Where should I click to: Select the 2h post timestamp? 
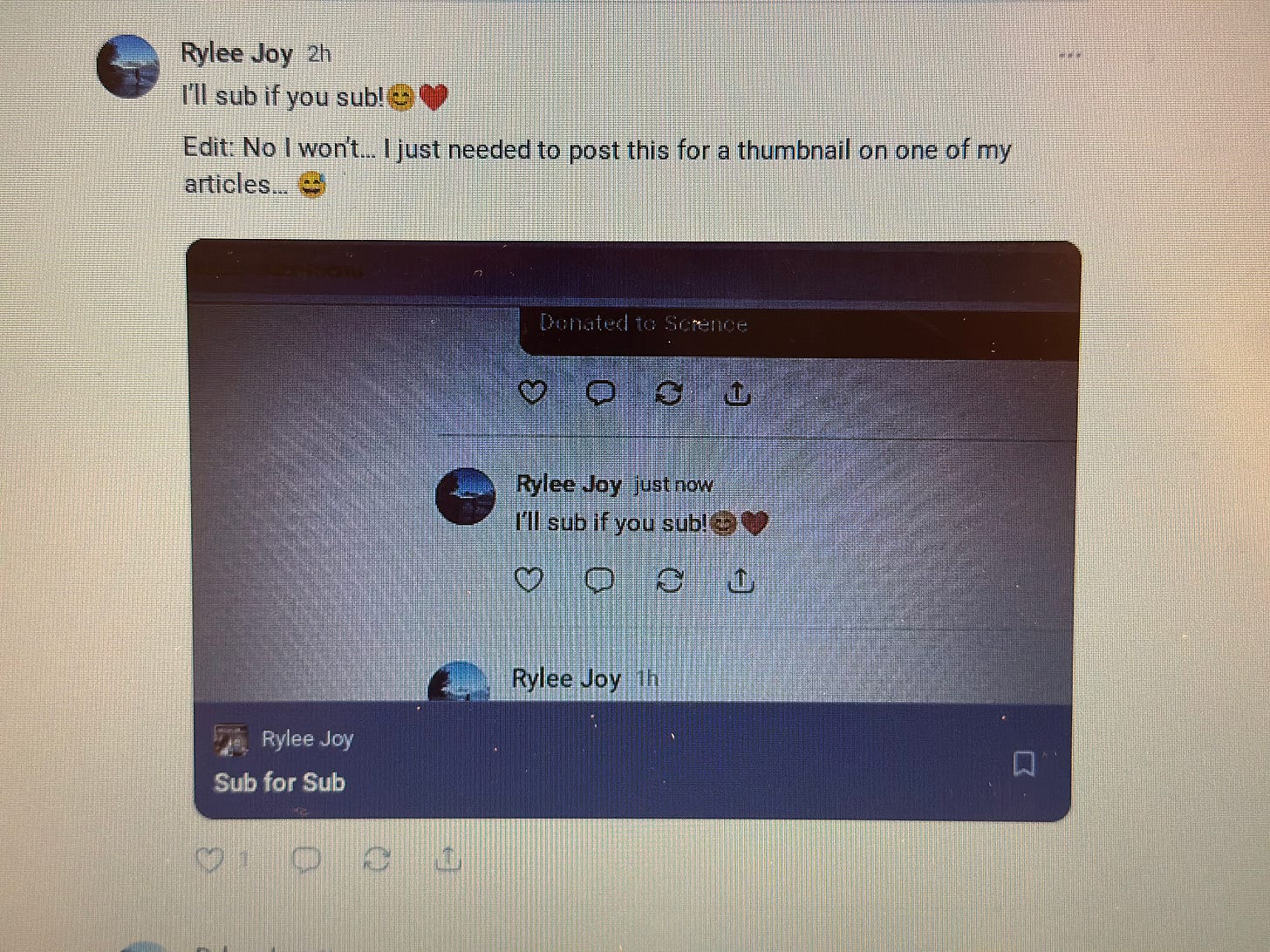[x=319, y=54]
